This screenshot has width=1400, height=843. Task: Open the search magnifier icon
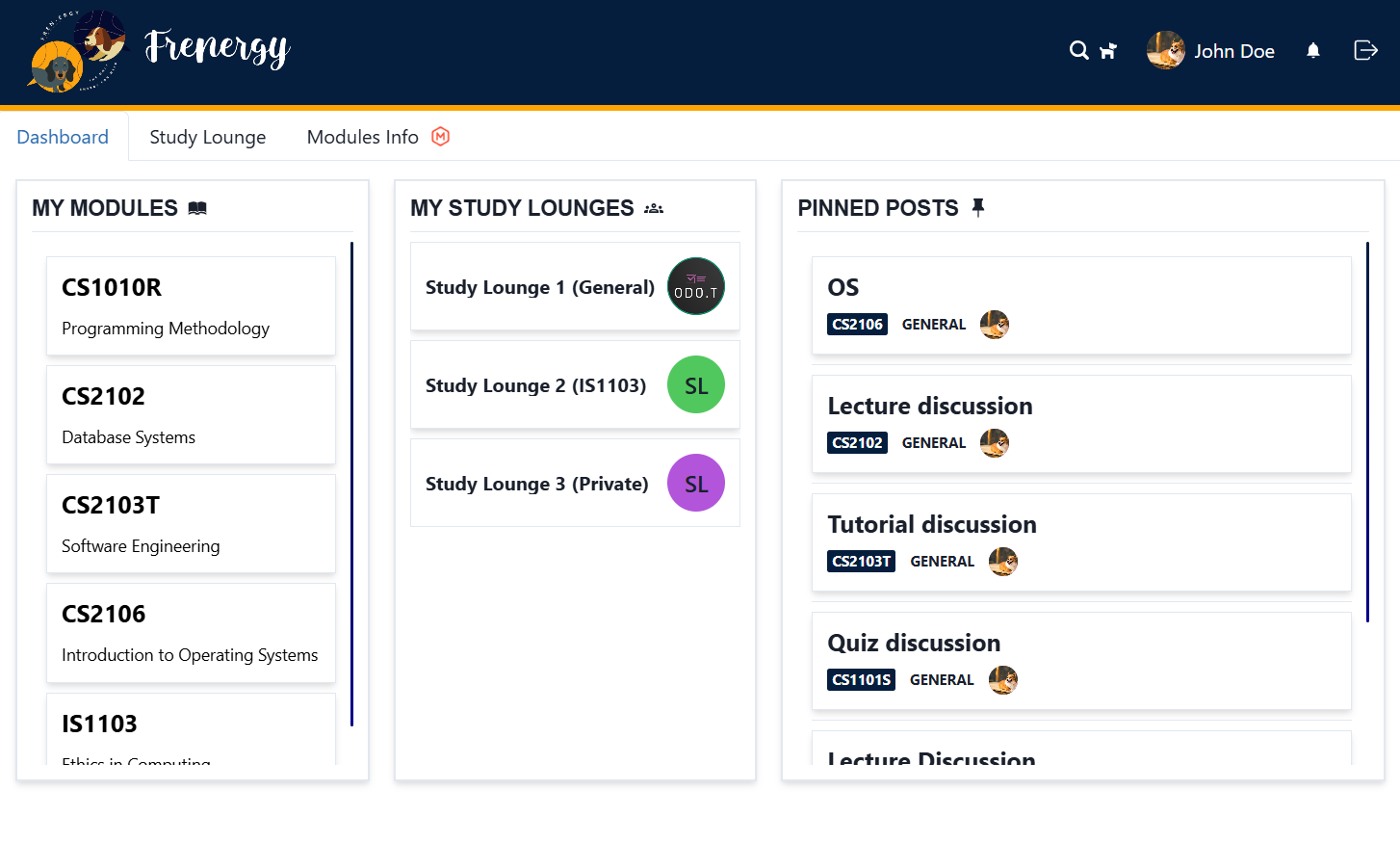[x=1078, y=50]
